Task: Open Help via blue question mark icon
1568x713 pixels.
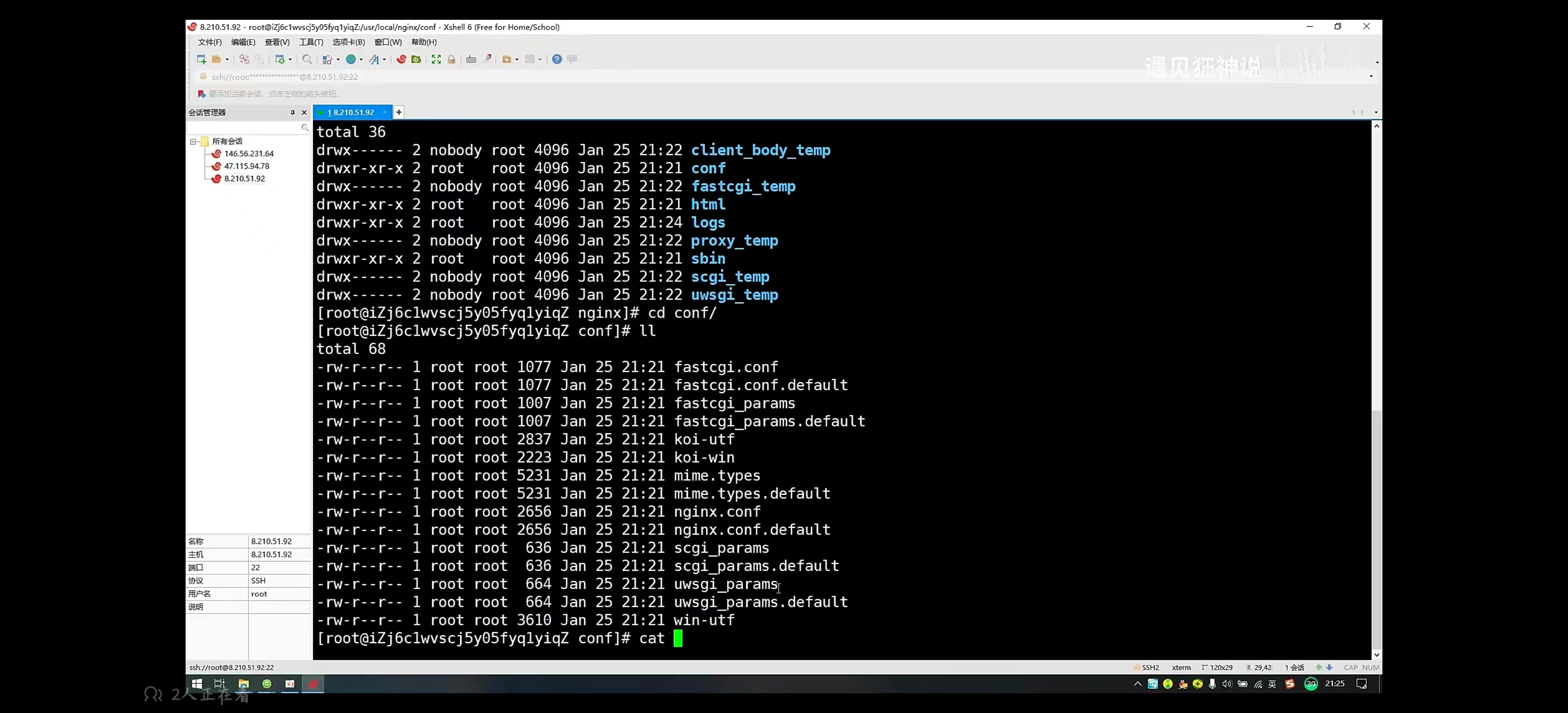Action: (x=556, y=59)
